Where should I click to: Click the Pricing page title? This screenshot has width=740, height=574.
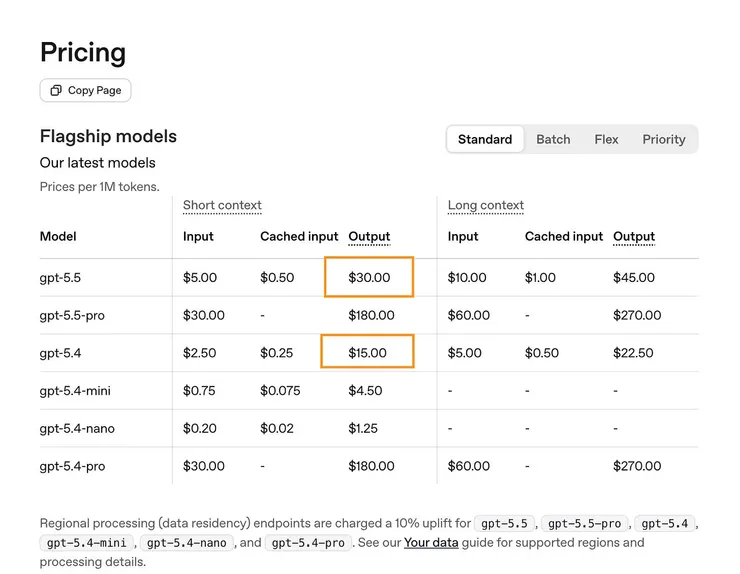(x=83, y=52)
